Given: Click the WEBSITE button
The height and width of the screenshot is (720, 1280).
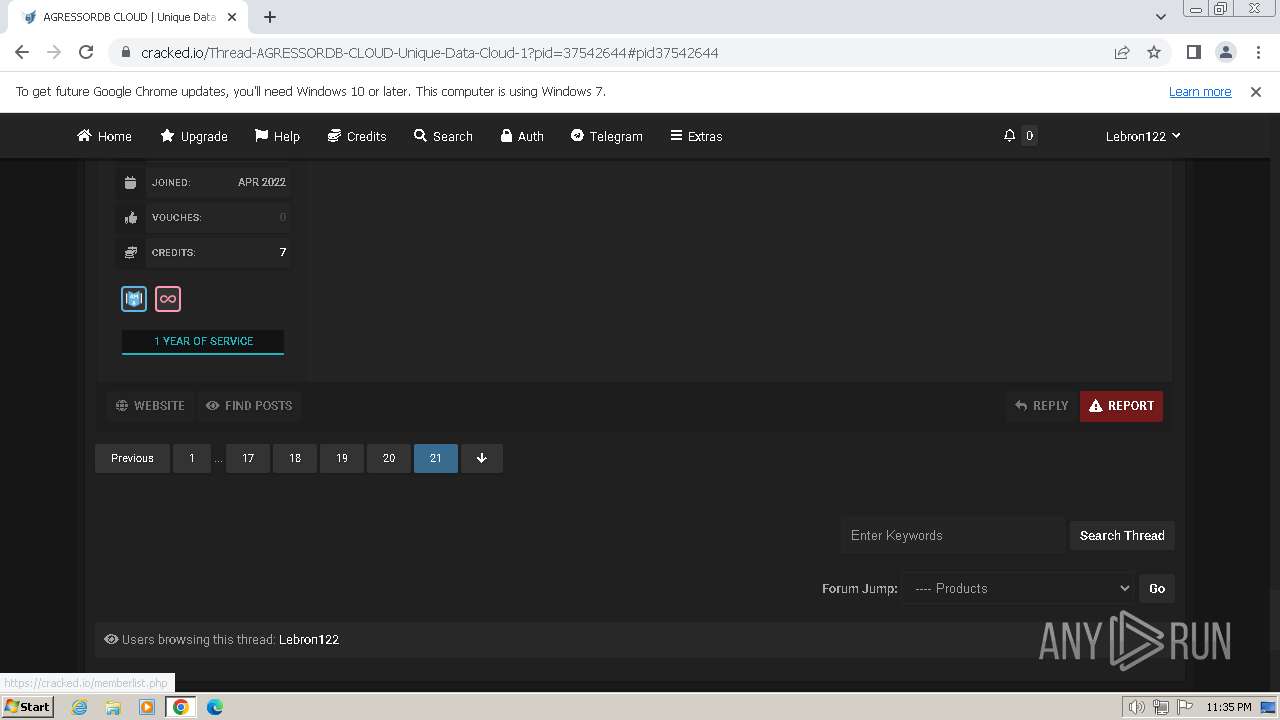Looking at the screenshot, I should [150, 406].
